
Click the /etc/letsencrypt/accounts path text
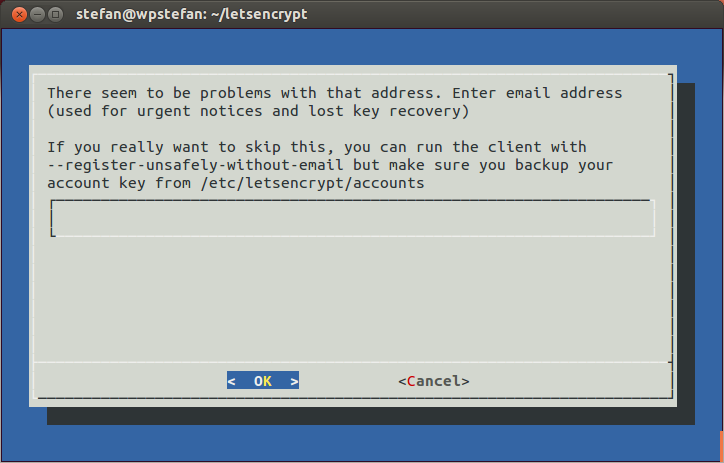(312, 183)
